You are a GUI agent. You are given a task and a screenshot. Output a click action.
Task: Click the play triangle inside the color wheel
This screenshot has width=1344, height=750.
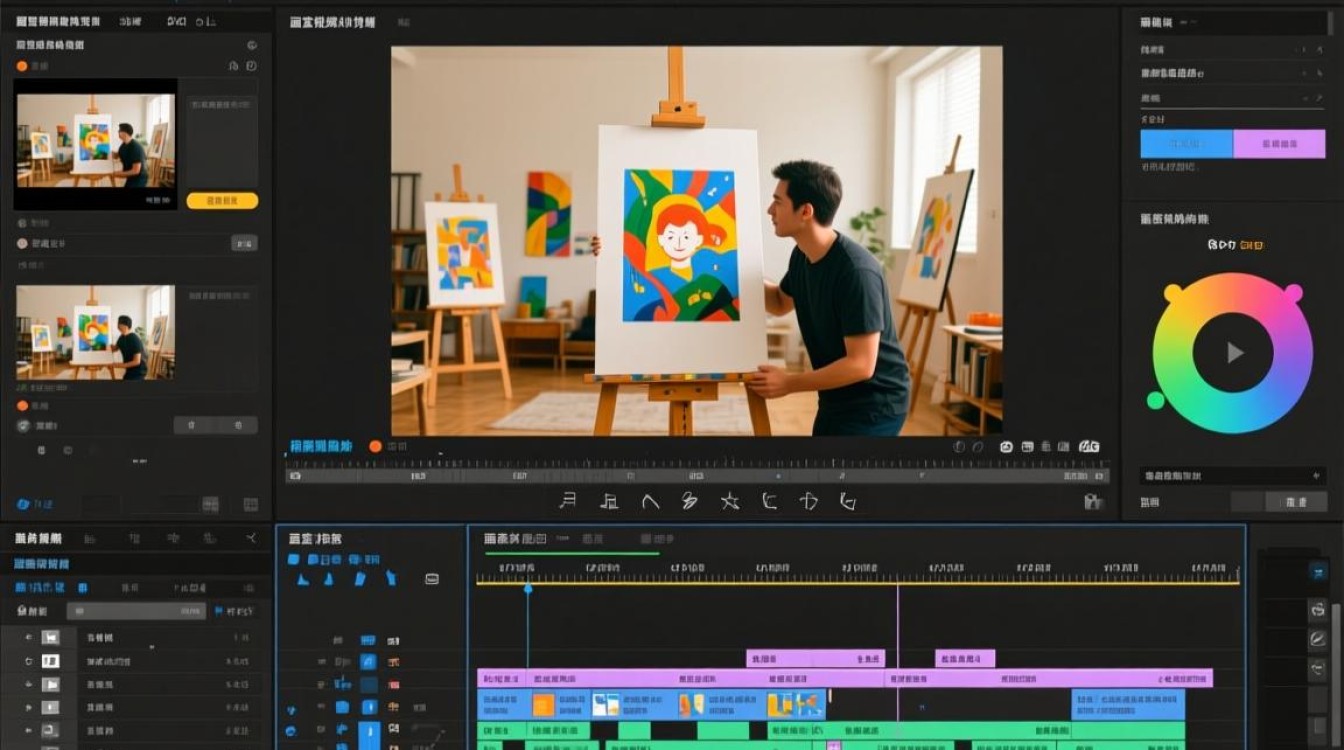(1236, 353)
